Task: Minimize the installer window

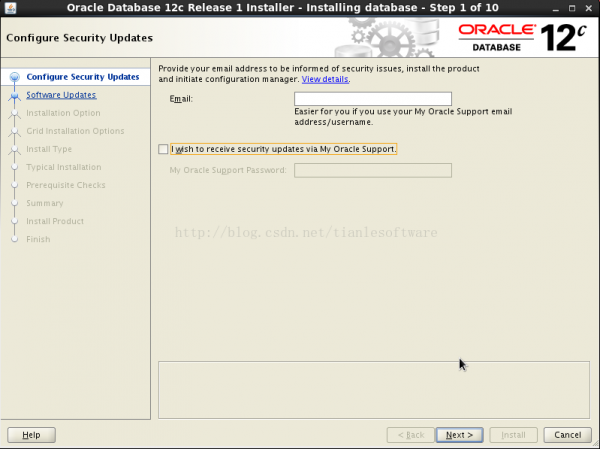Action: (556, 8)
